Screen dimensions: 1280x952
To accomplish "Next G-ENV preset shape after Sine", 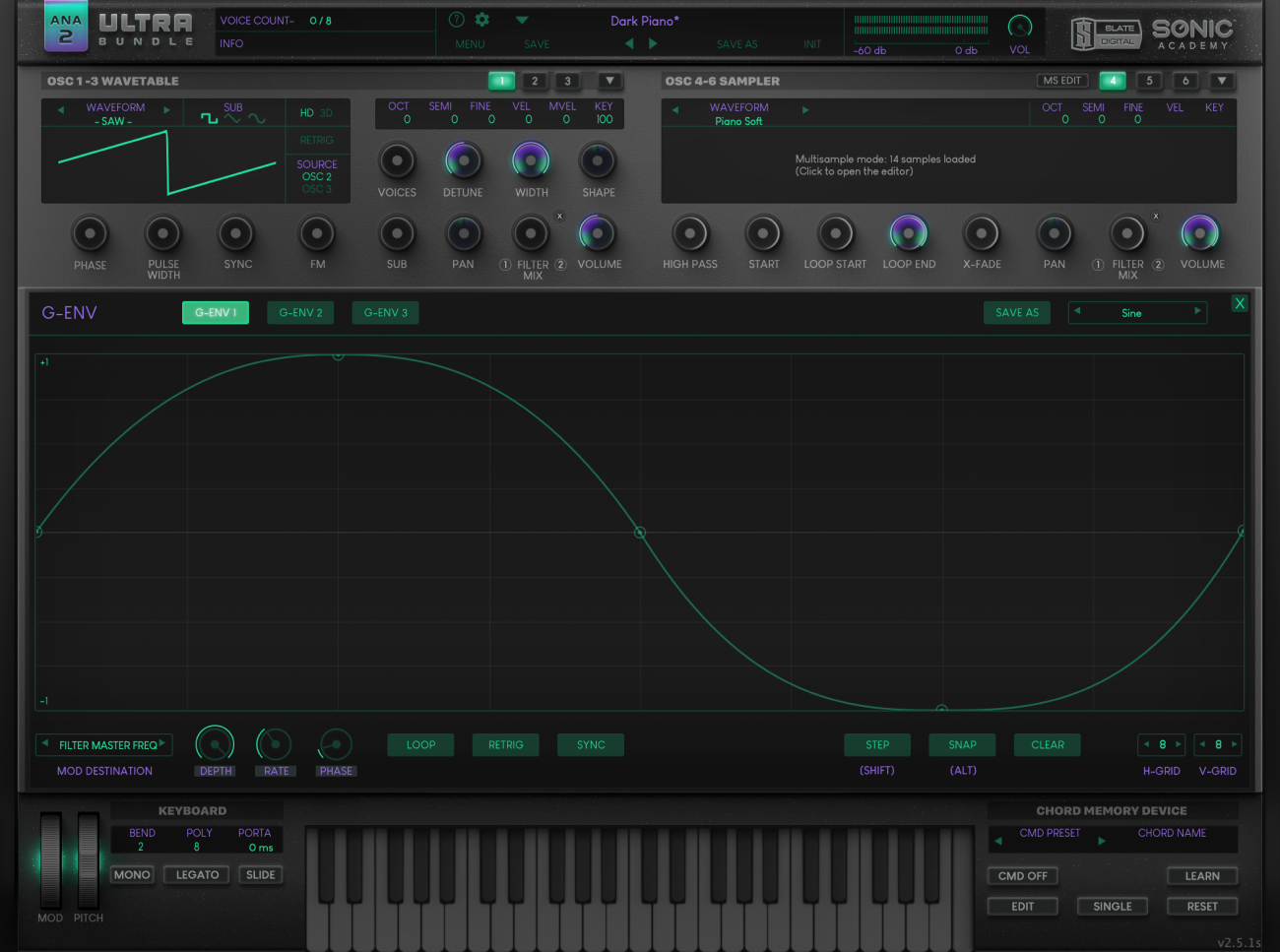I will (1197, 311).
